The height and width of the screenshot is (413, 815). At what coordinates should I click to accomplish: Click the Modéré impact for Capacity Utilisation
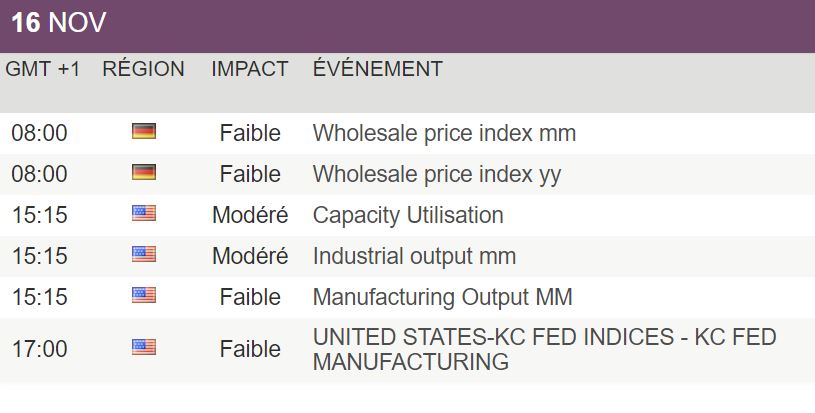coord(250,216)
